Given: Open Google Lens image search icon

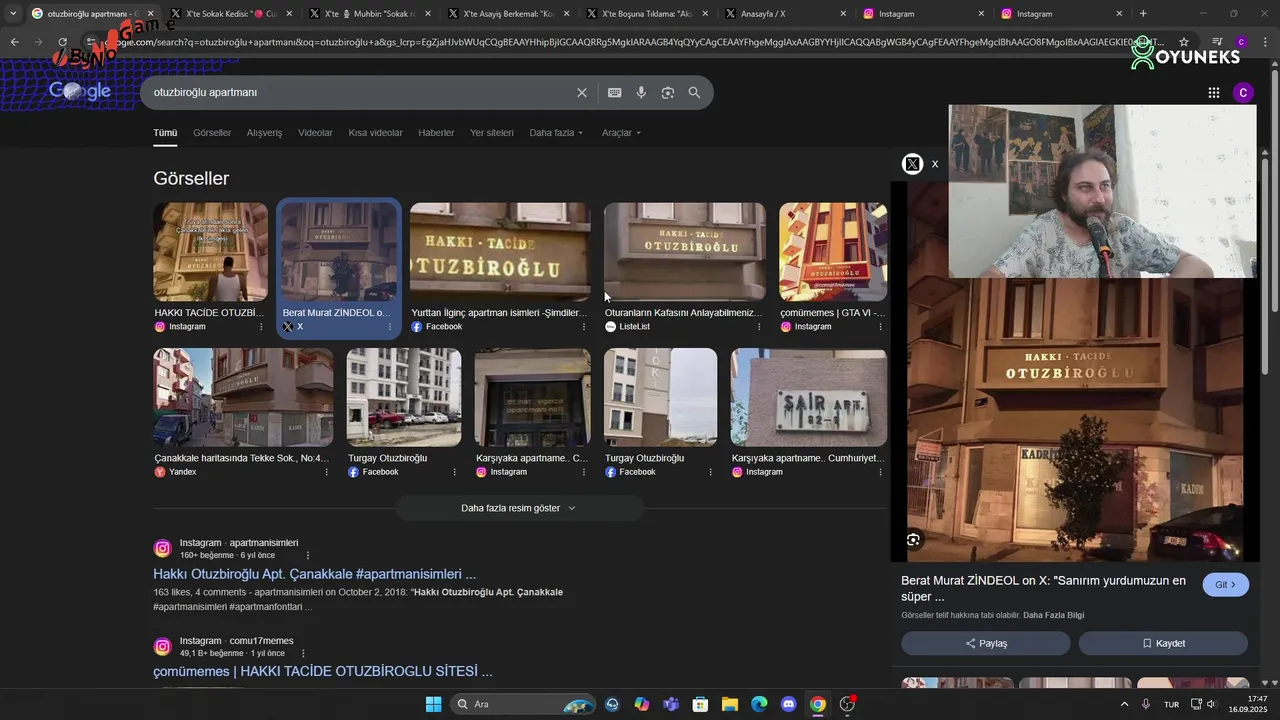Looking at the screenshot, I should [668, 92].
